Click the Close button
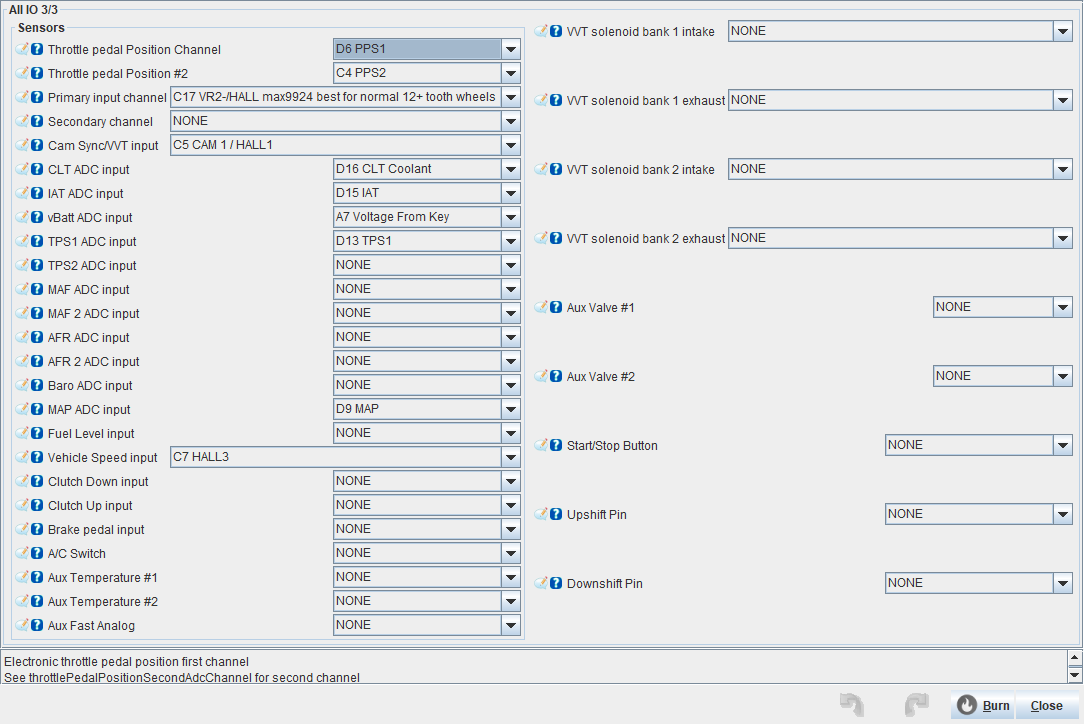The image size is (1084, 724). tap(1046, 705)
